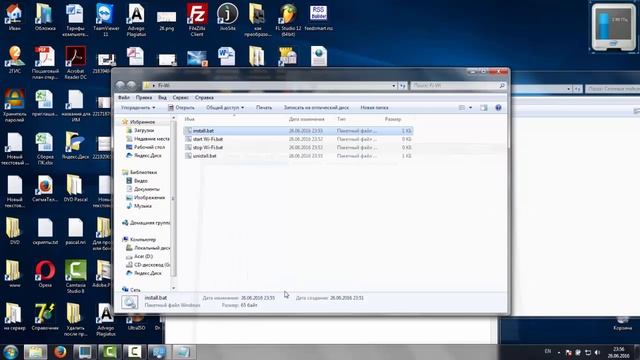The image size is (640, 360).
Task: Open address bar history dropdown
Action: (394, 86)
